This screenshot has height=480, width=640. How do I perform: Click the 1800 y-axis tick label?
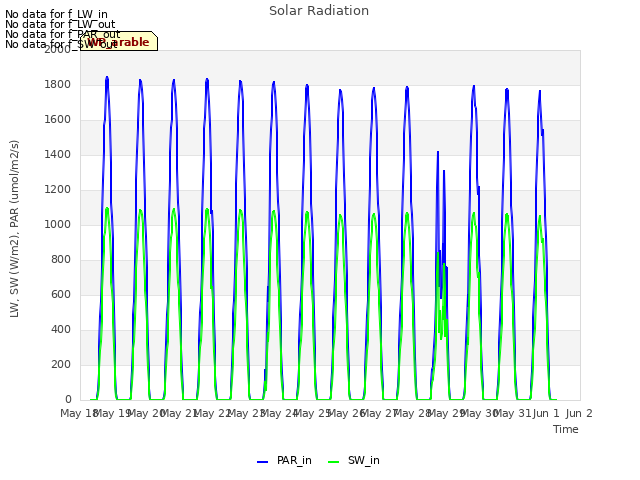(58, 84)
